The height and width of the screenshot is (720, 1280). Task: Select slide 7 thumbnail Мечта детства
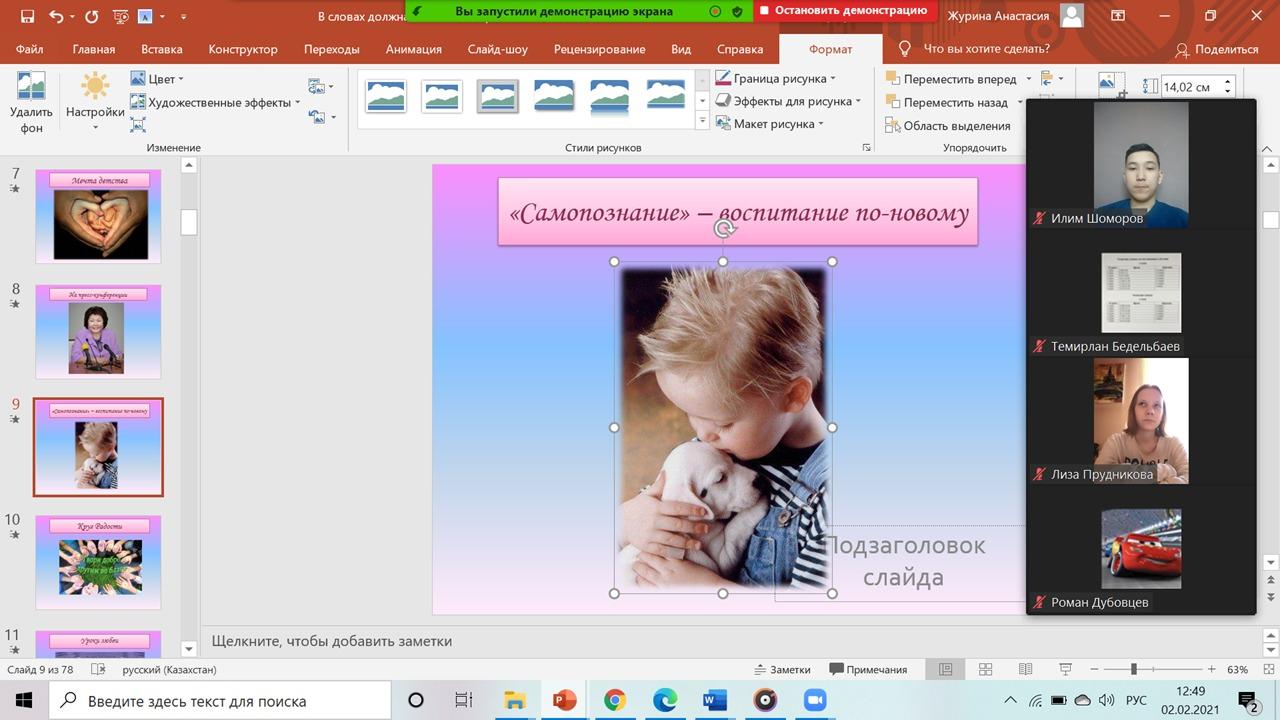click(x=97, y=216)
